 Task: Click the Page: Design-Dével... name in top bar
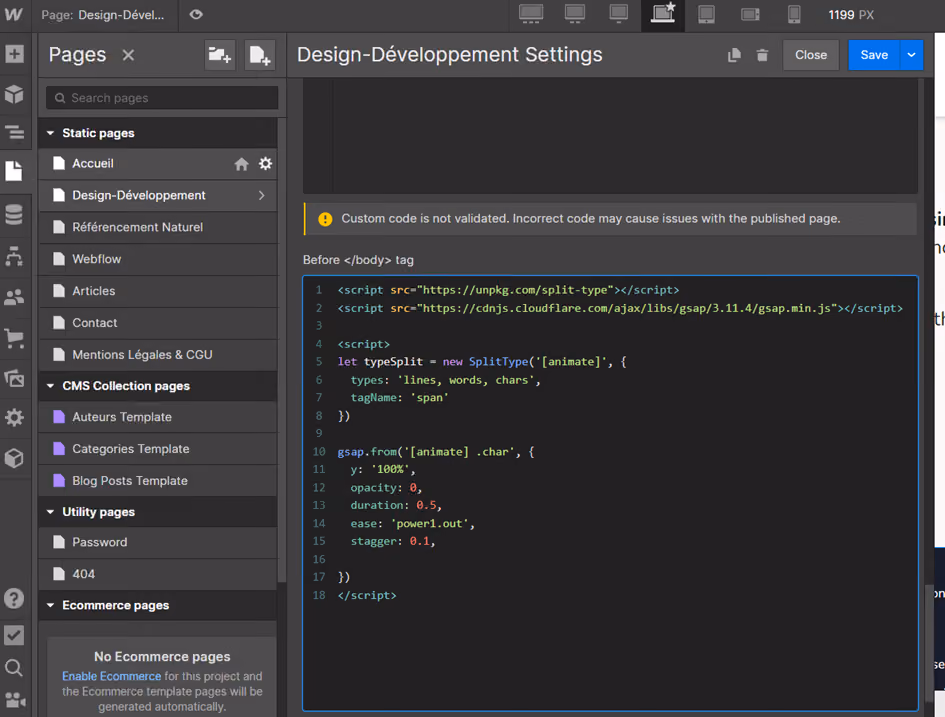(102, 15)
